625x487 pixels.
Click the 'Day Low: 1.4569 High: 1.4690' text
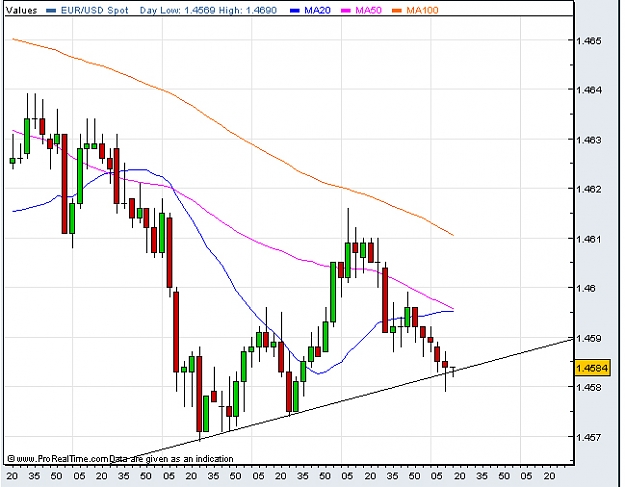click(x=208, y=10)
